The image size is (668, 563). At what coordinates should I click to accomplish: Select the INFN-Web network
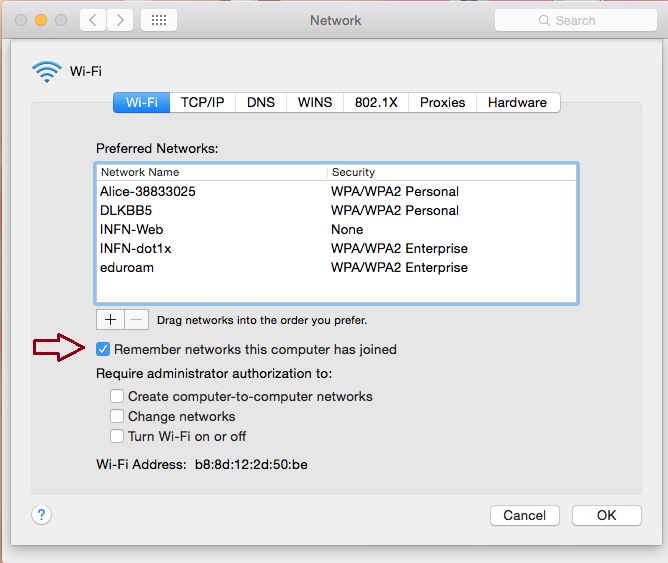pos(336,230)
